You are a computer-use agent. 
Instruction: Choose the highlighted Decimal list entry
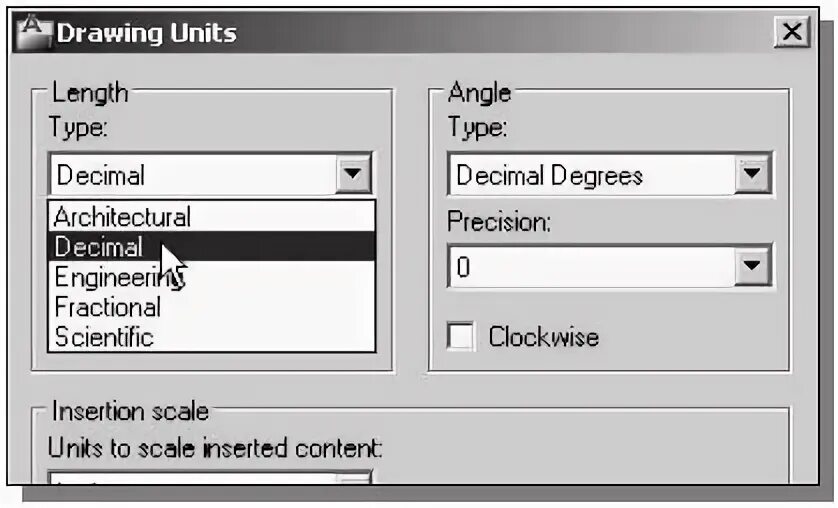(100, 247)
